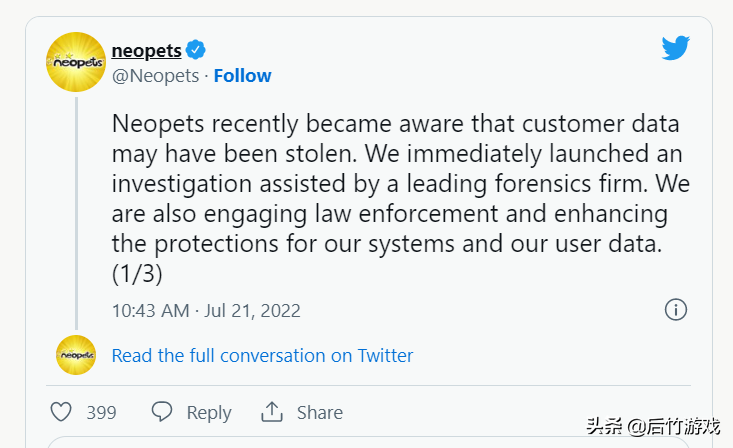
Task: Click small Neopets avatar beside conversation link
Action: [x=76, y=355]
